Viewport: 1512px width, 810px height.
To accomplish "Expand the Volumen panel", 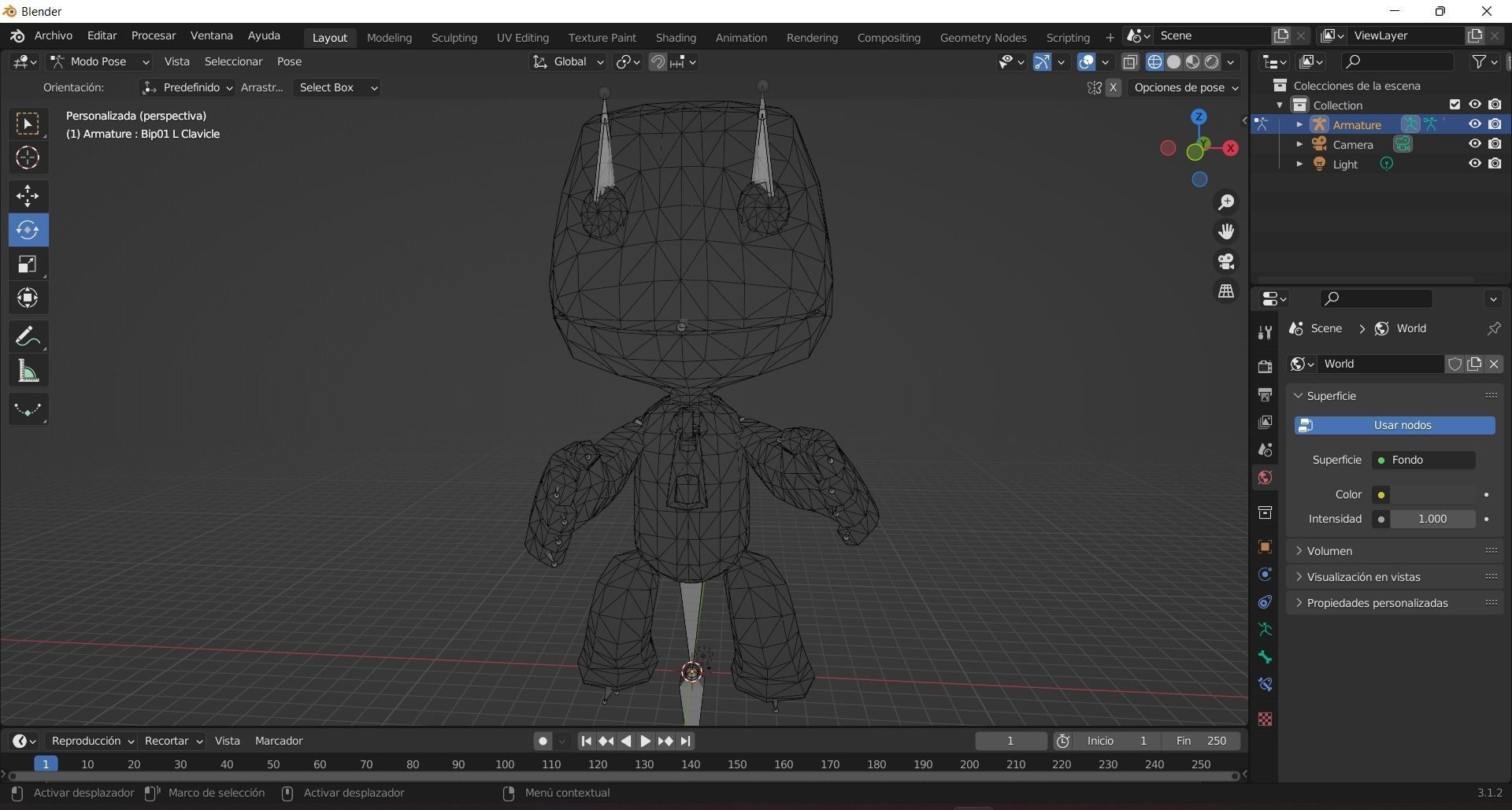I will [1395, 551].
